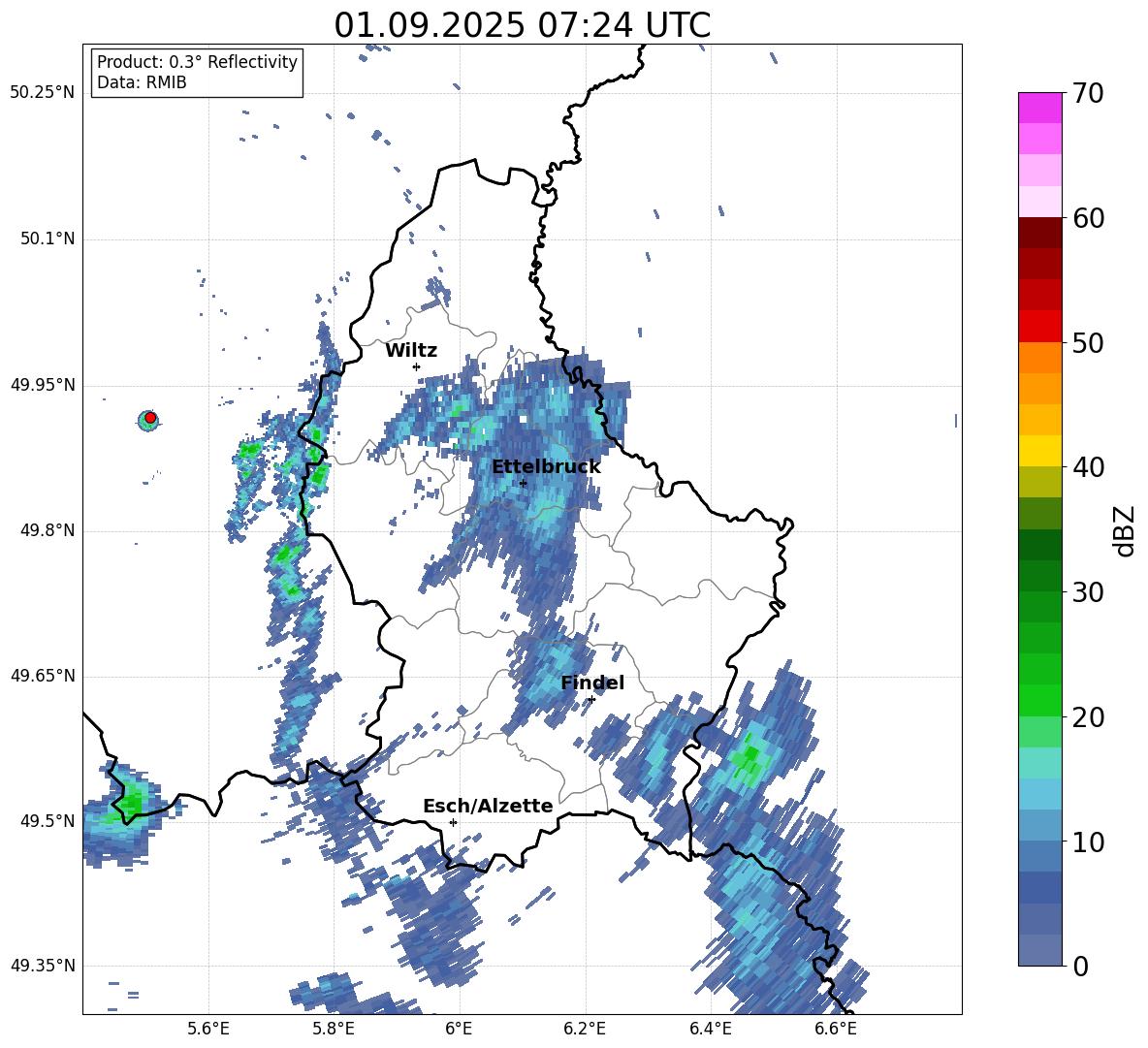This screenshot has height=1048, width=1148.
Task: Click the yellow colorbar band just above 40
Action: tap(1039, 451)
